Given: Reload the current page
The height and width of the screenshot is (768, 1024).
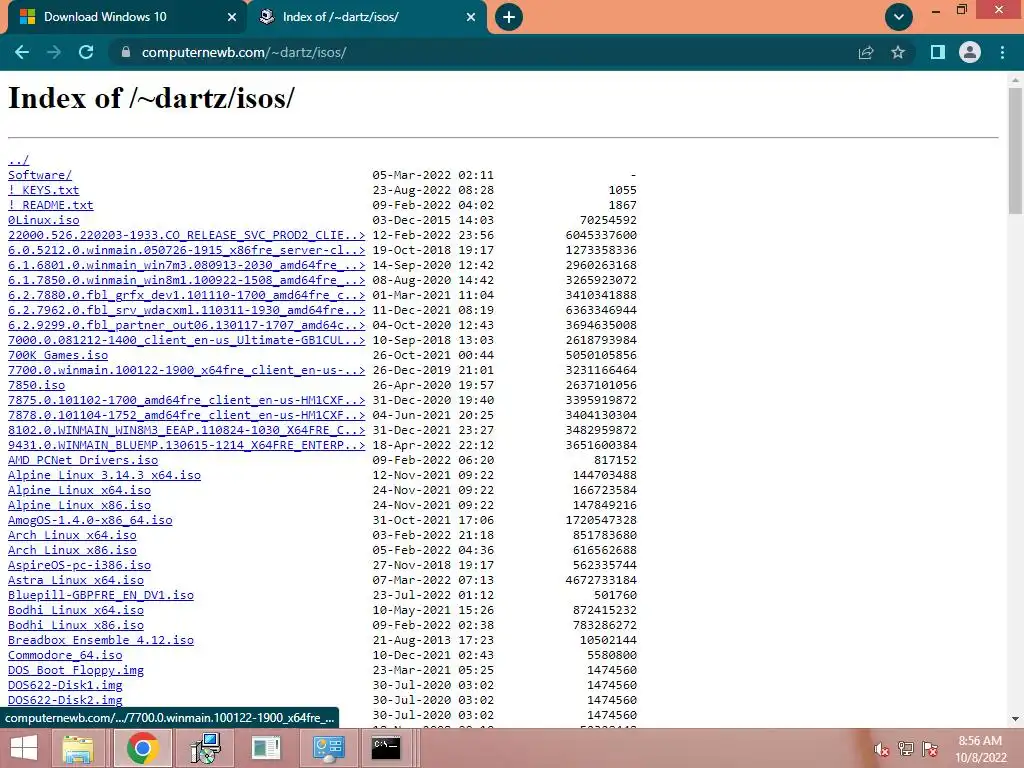Looking at the screenshot, I should tap(86, 52).
